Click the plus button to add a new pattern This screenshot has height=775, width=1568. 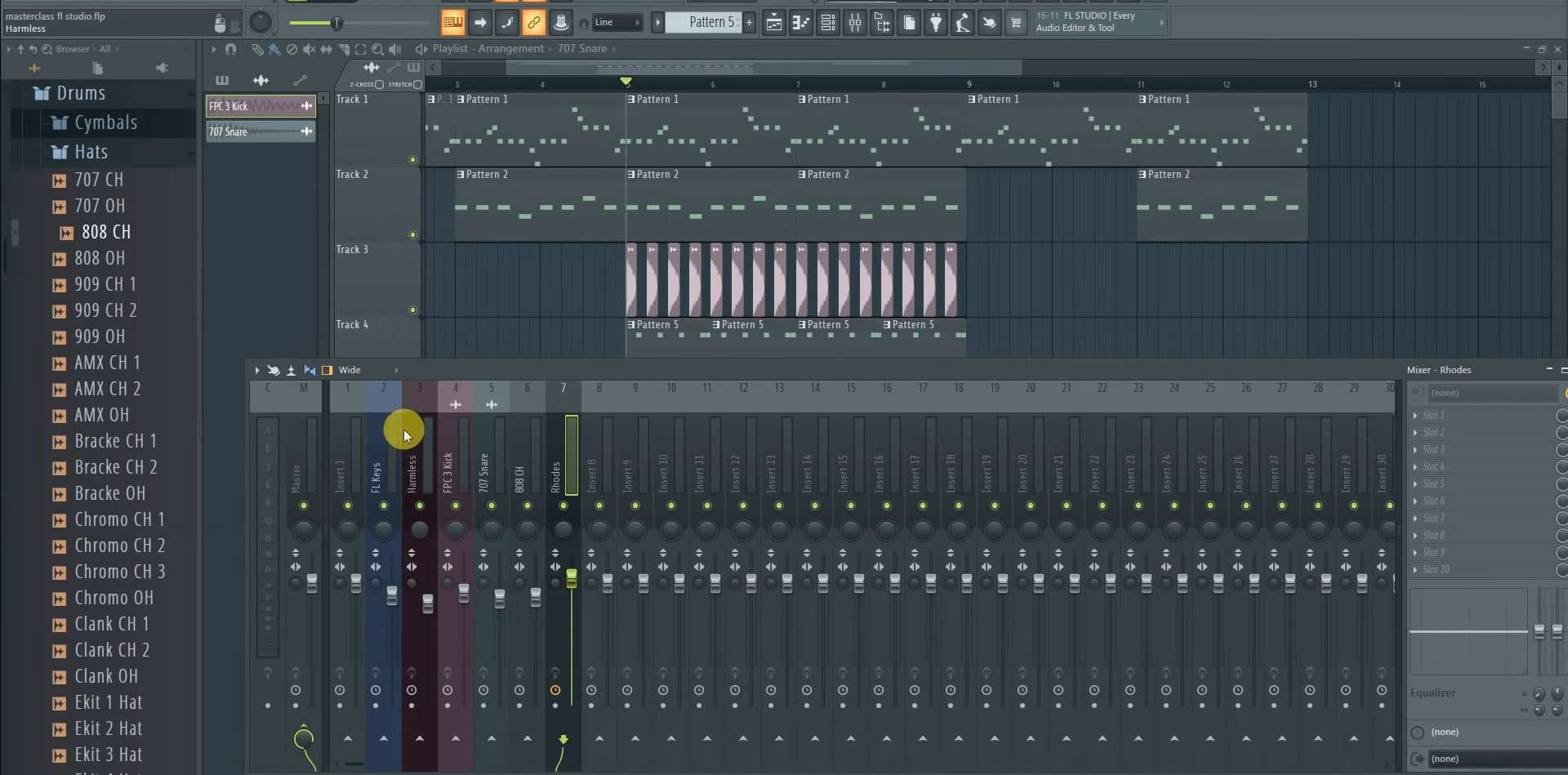pos(751,22)
